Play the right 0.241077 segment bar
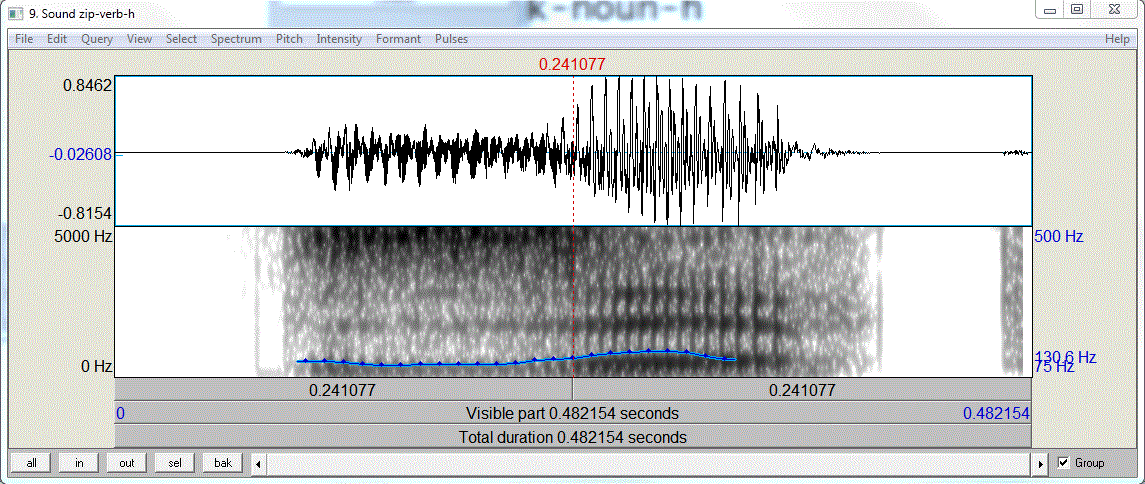Viewport: 1145px width, 484px height. 802,390
